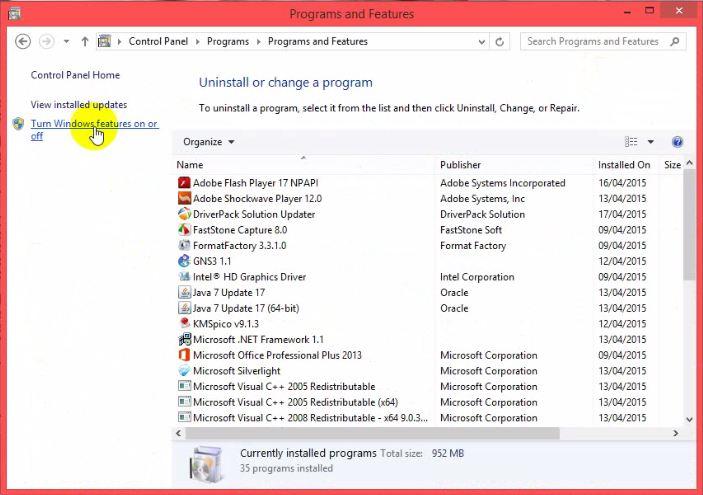The height and width of the screenshot is (495, 703).
Task: Select the GNS3 1.1 icon
Action: (x=184, y=261)
